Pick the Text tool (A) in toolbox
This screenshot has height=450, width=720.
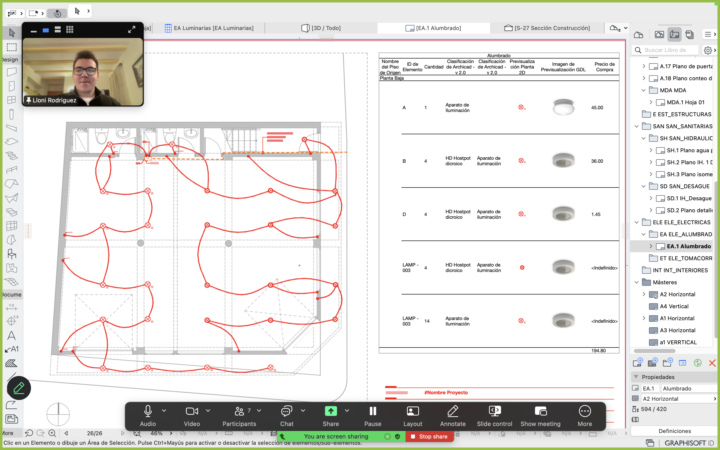(x=11, y=336)
